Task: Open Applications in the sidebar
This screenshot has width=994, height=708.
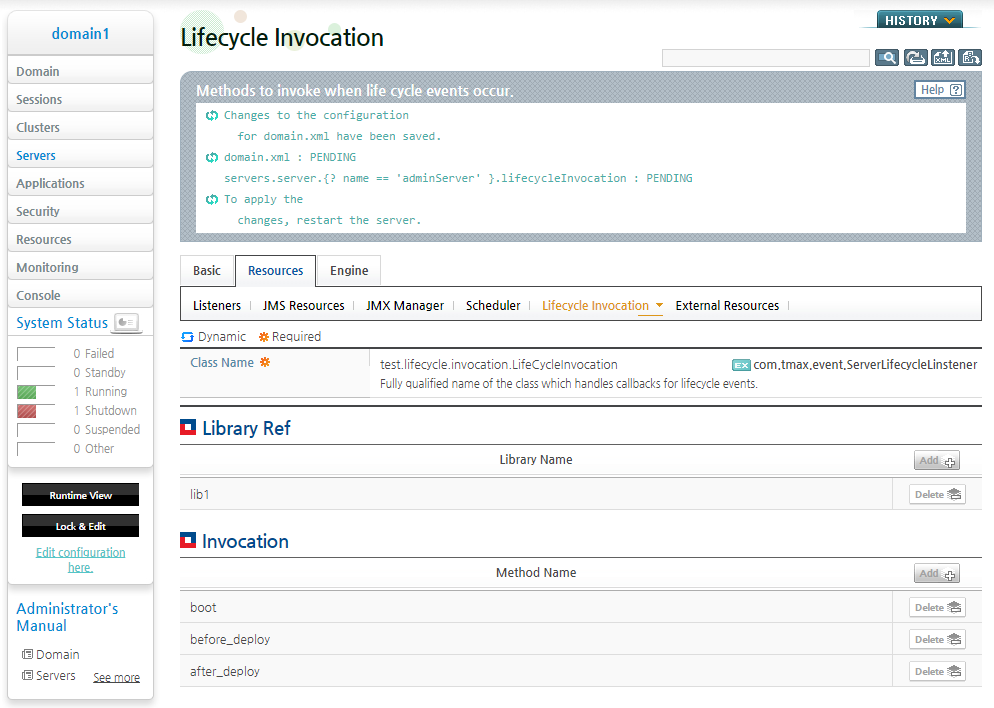Action: (x=81, y=183)
